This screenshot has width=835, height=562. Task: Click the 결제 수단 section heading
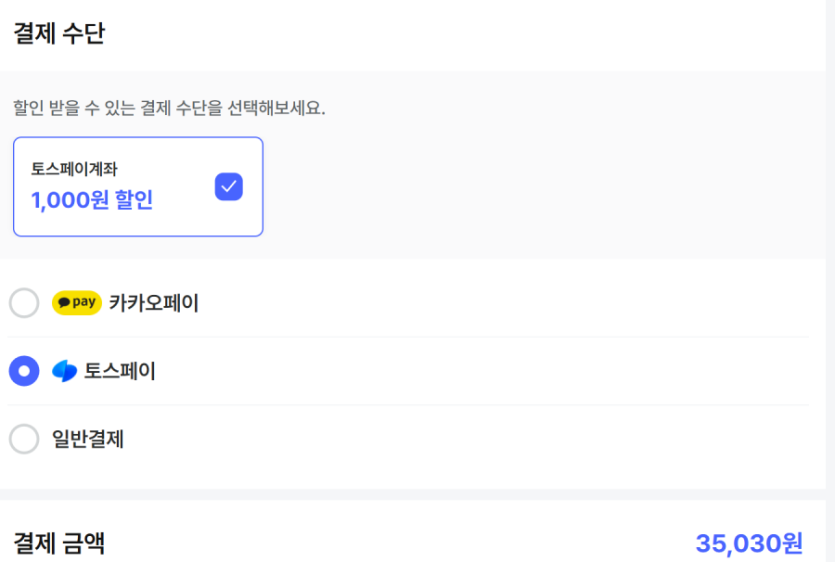click(x=59, y=34)
